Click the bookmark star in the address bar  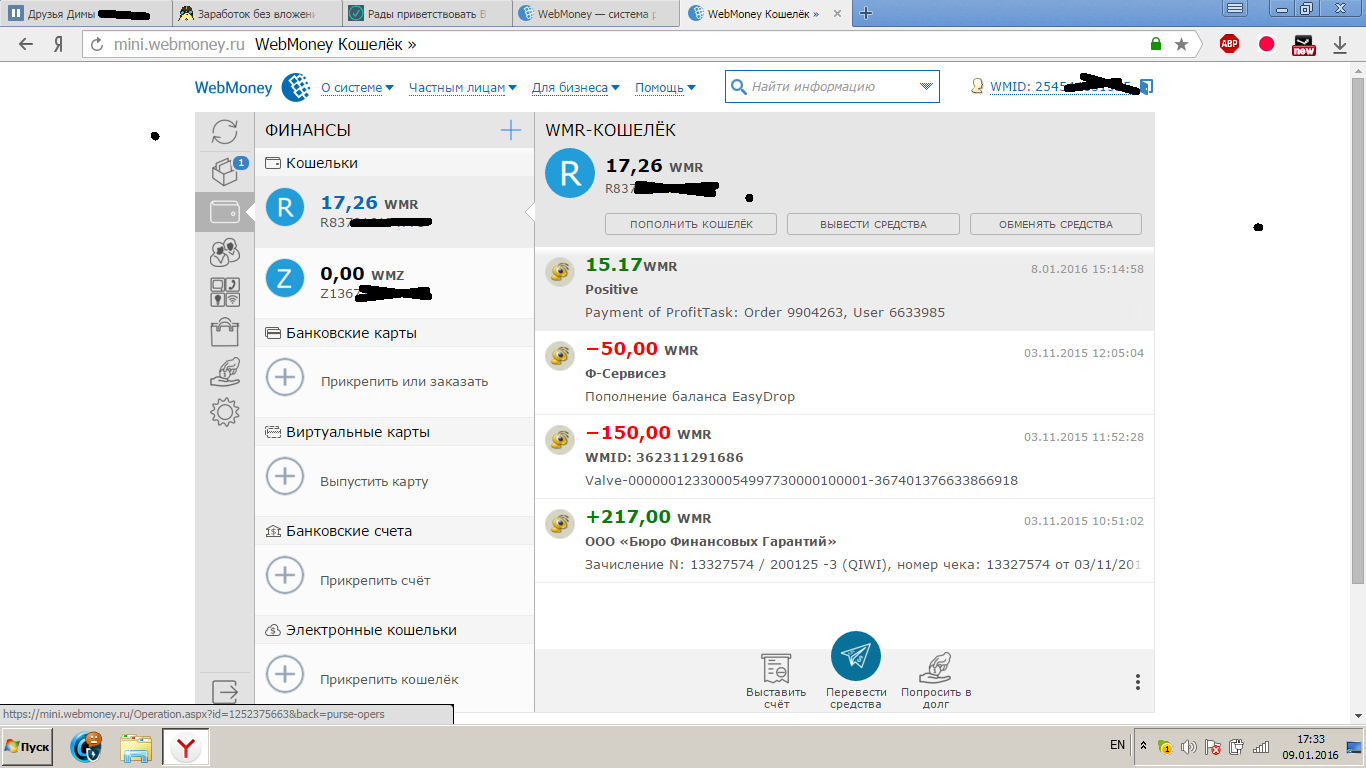point(1181,44)
